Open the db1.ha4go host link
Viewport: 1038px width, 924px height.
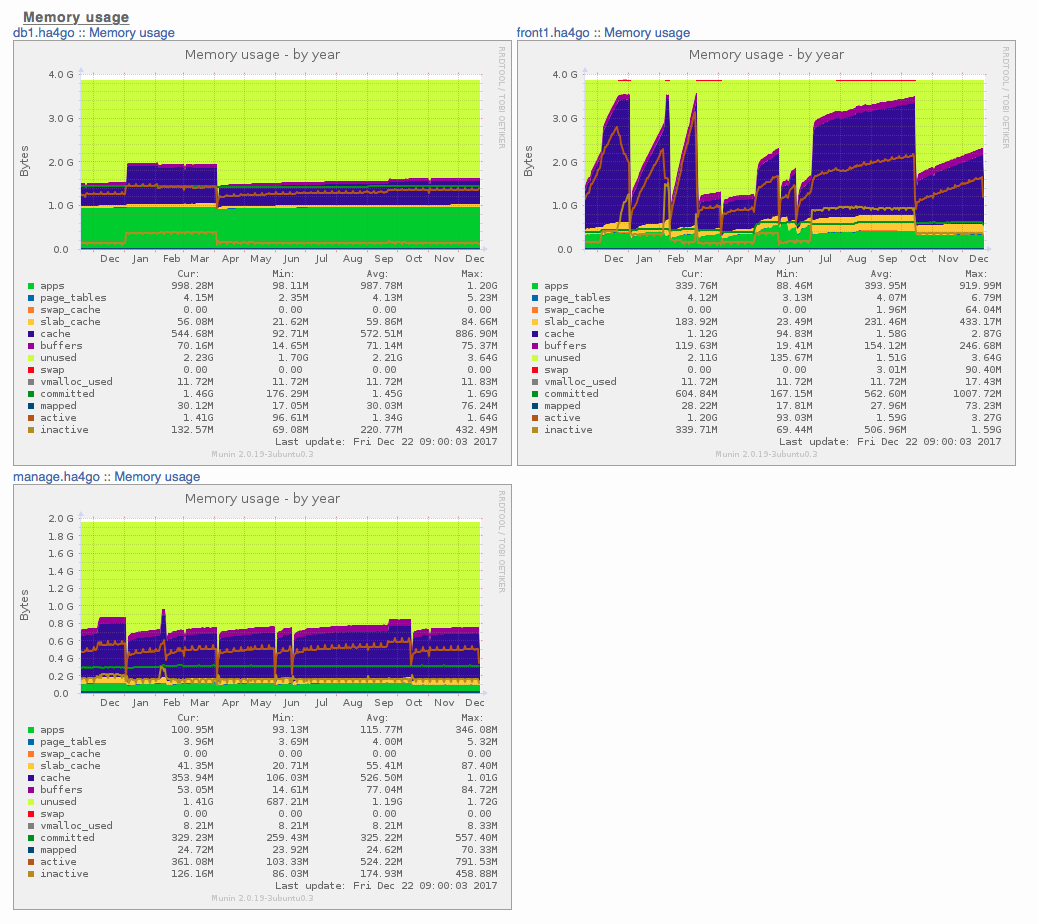point(44,32)
